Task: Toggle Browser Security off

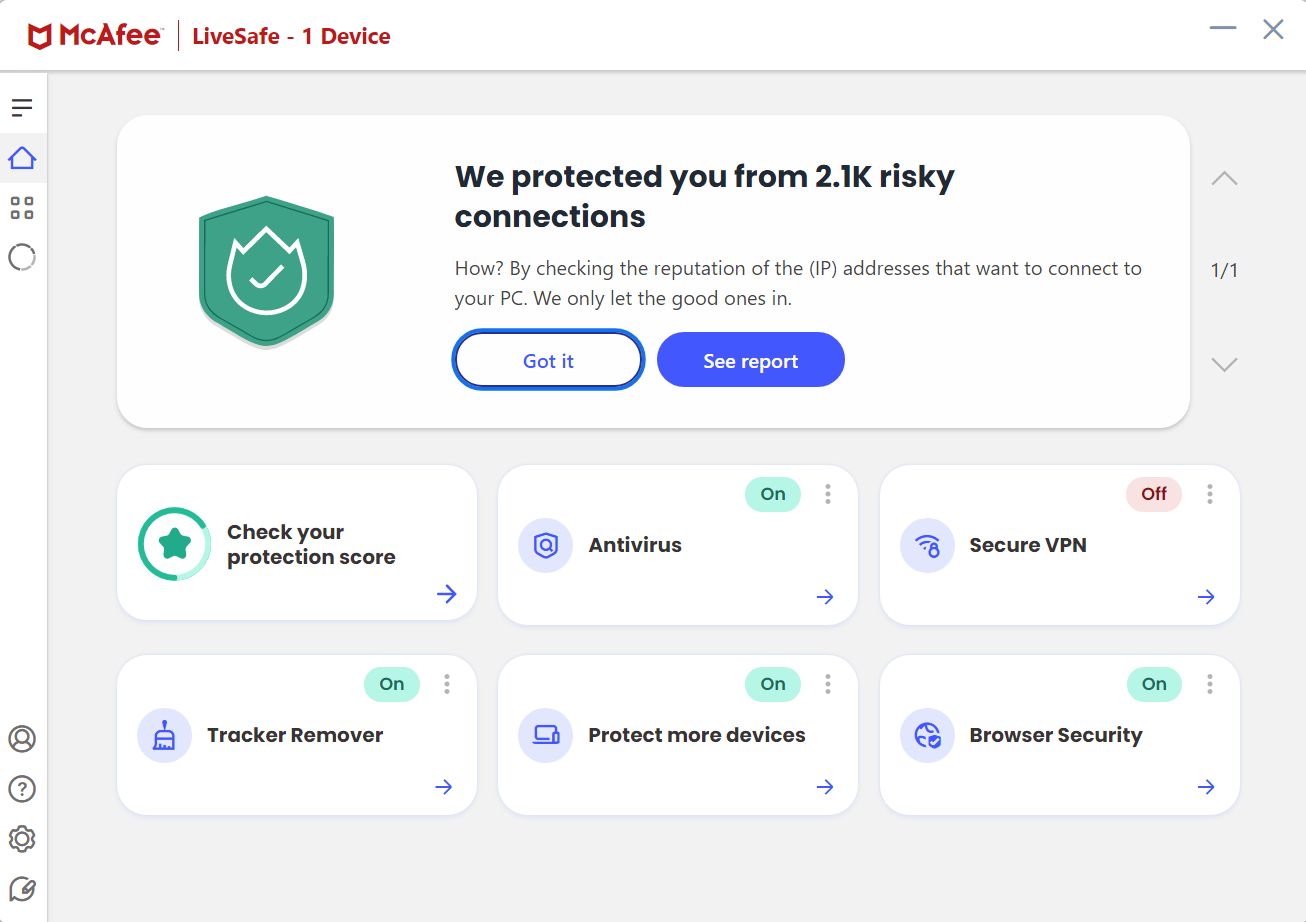Action: (1153, 684)
